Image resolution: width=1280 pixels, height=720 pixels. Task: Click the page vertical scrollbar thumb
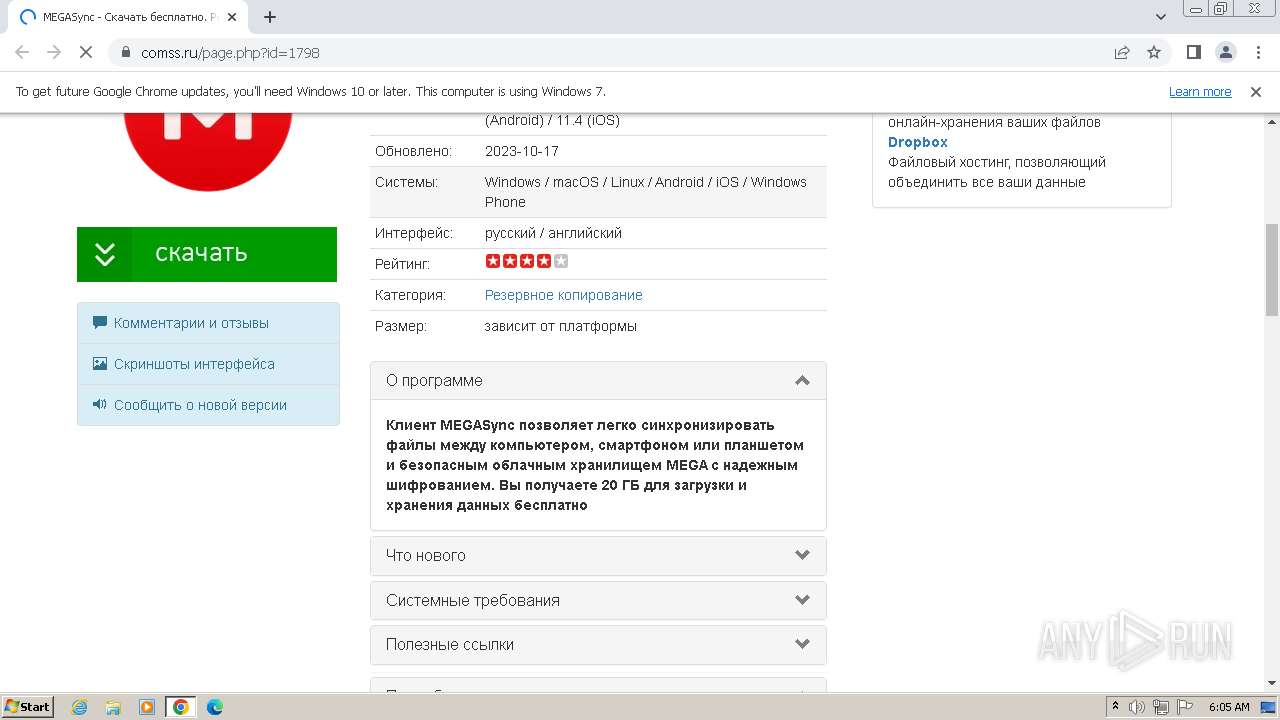click(1271, 270)
